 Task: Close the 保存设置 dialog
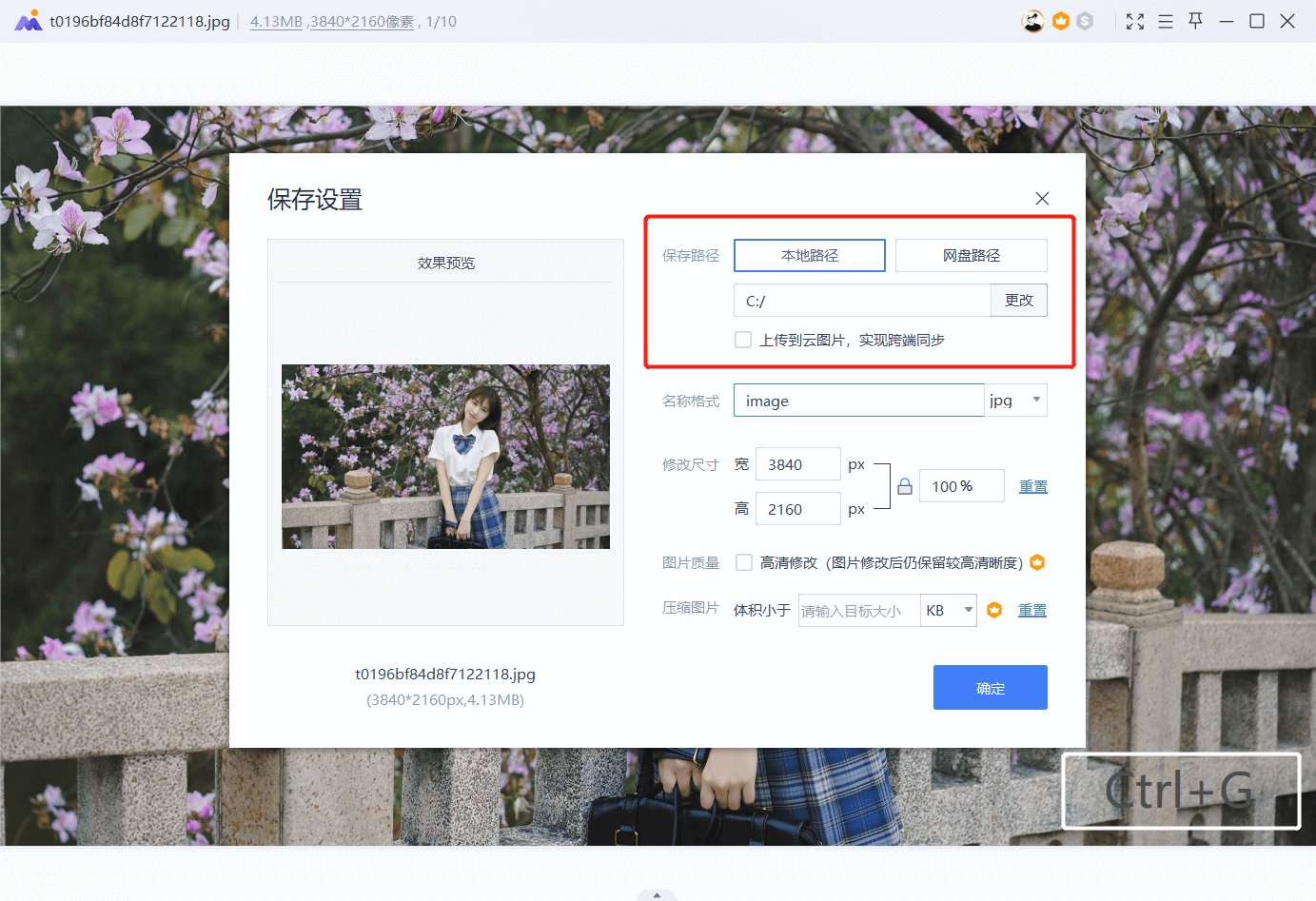[1042, 198]
